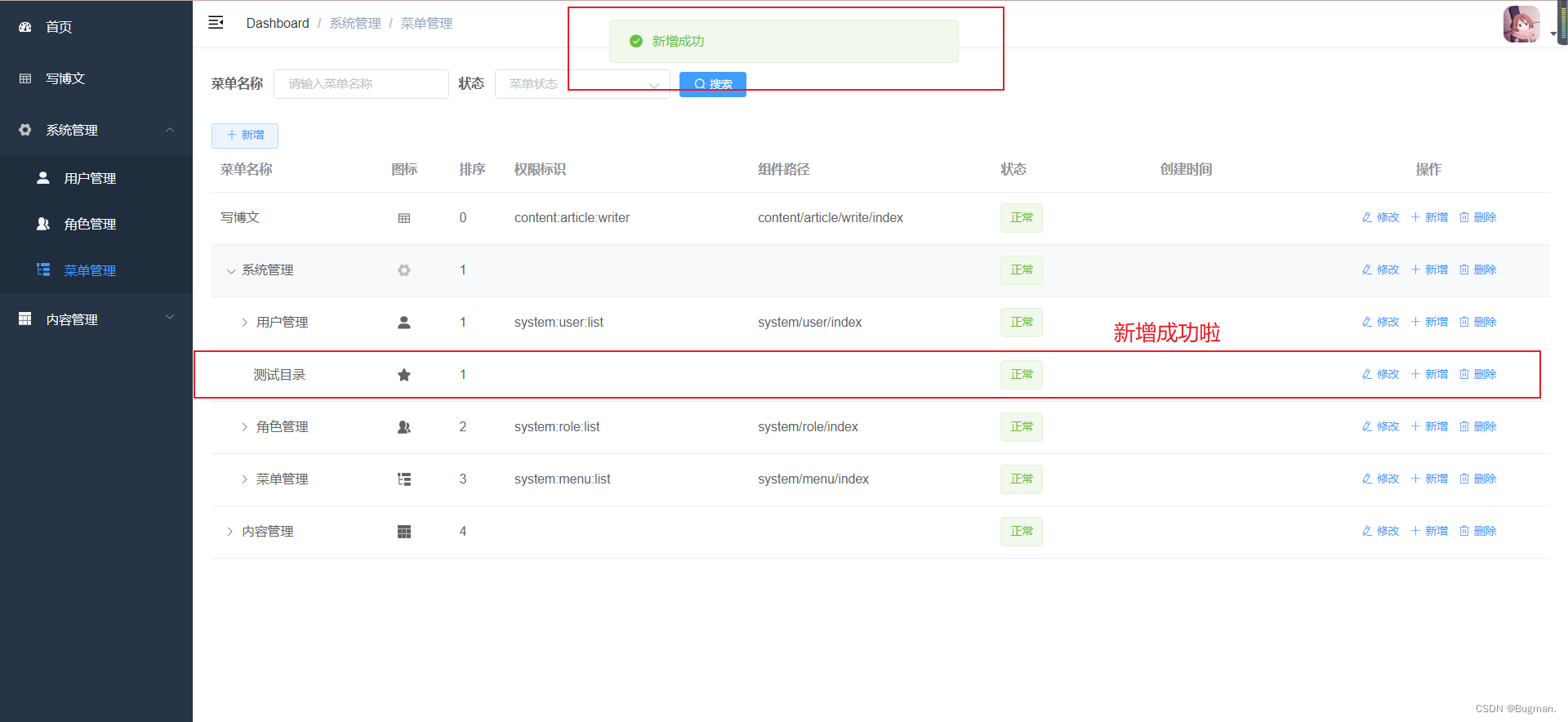Click the 内容管理 row grid icon

[404, 532]
